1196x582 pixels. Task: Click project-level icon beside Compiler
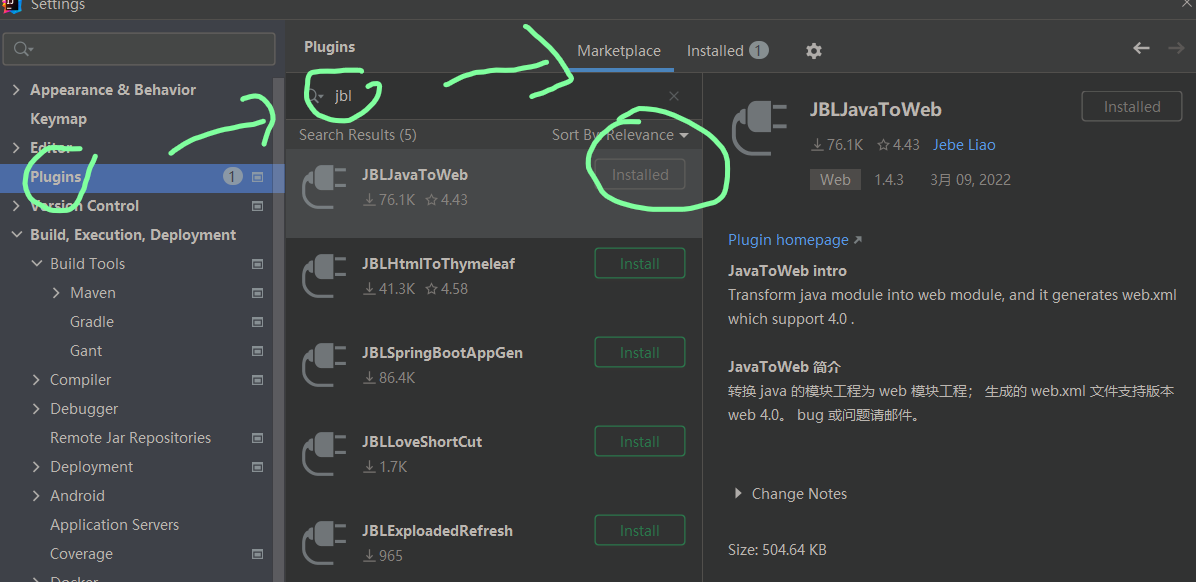point(258,380)
